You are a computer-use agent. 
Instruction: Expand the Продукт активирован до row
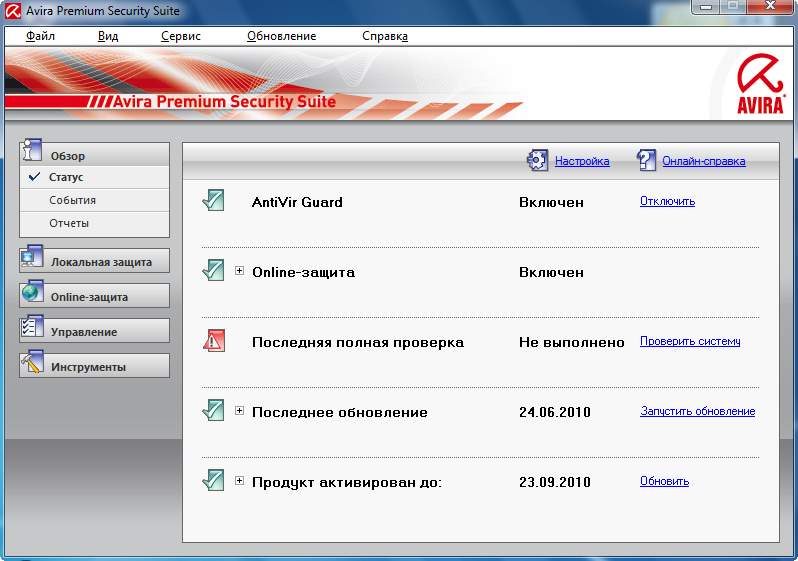(x=239, y=481)
